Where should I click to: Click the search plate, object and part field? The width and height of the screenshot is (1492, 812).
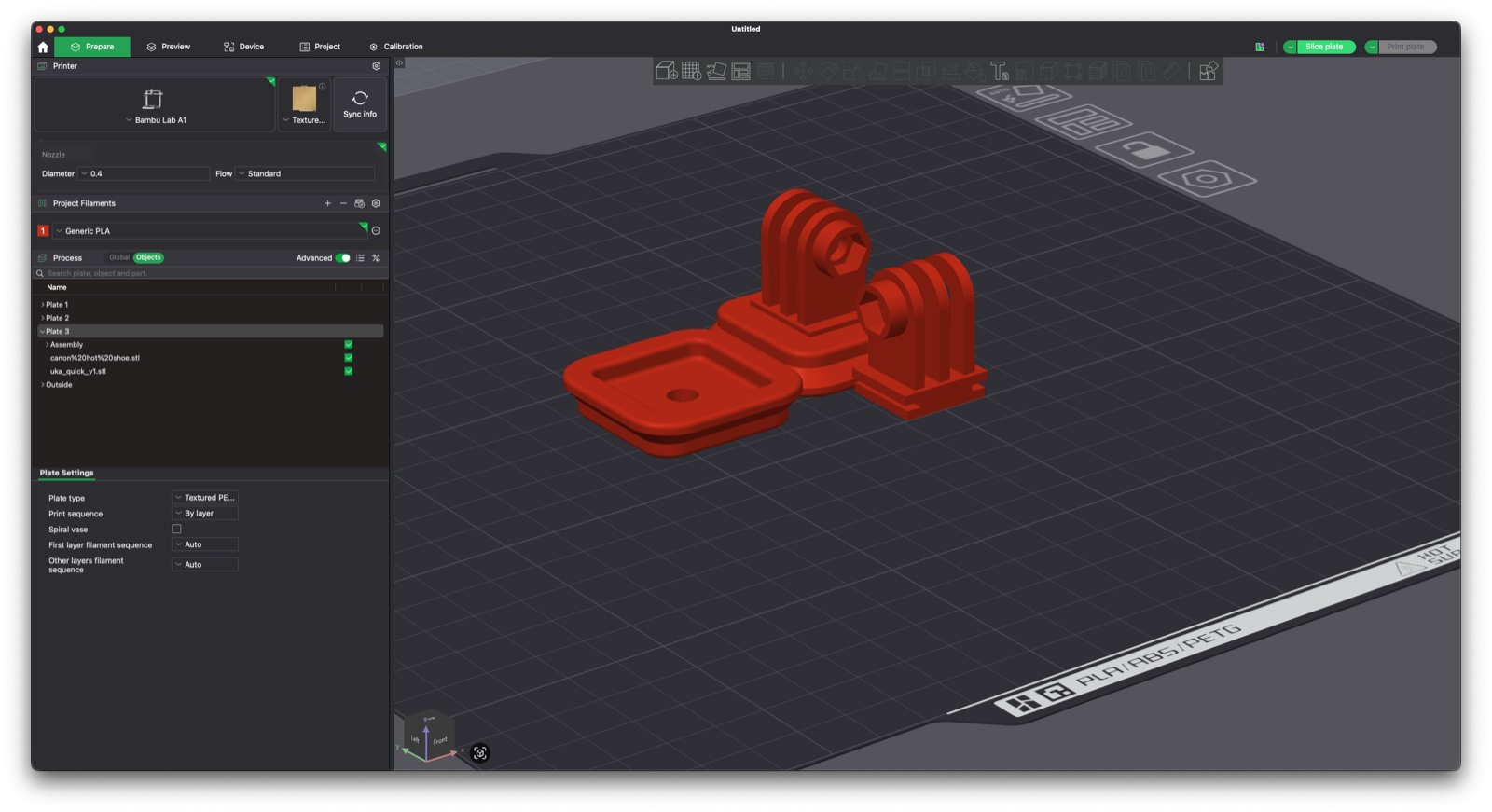210,273
